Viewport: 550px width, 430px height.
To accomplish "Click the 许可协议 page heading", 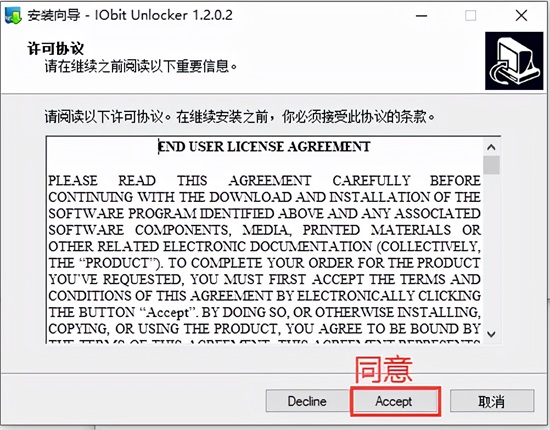I will click(x=56, y=48).
